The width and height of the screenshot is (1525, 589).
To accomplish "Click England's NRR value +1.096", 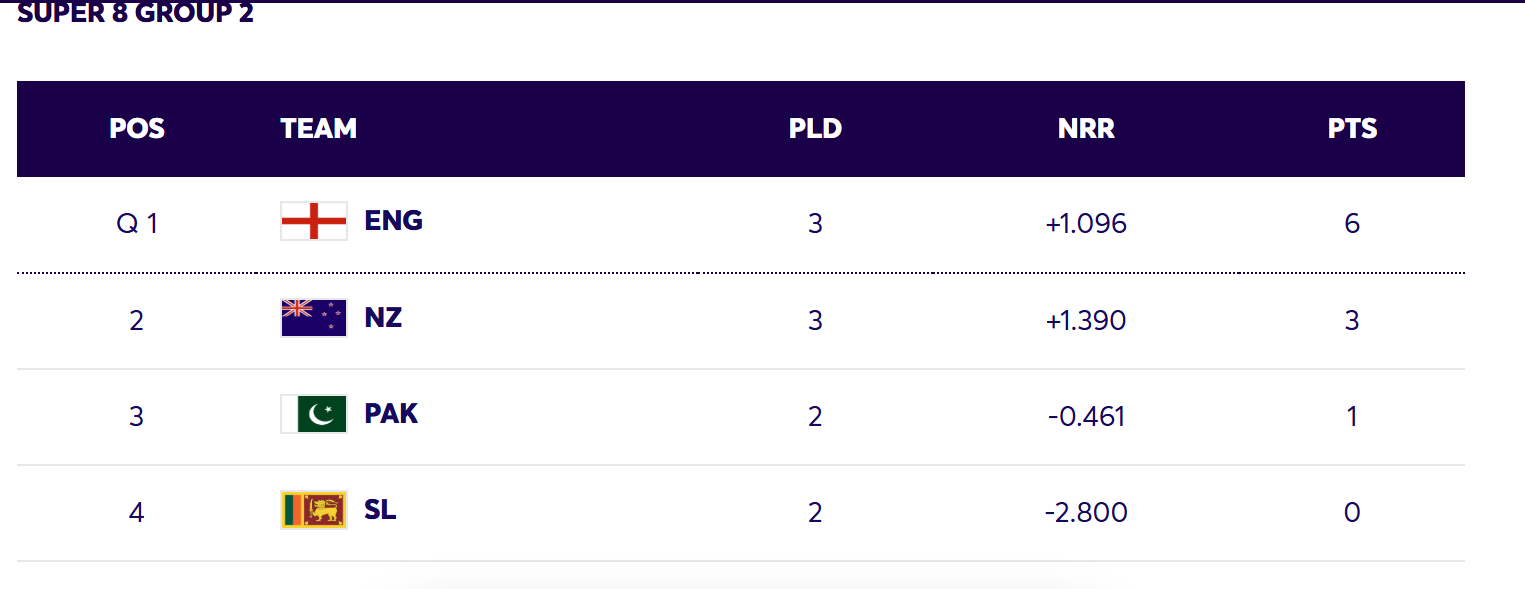I will pyautogui.click(x=1086, y=223).
